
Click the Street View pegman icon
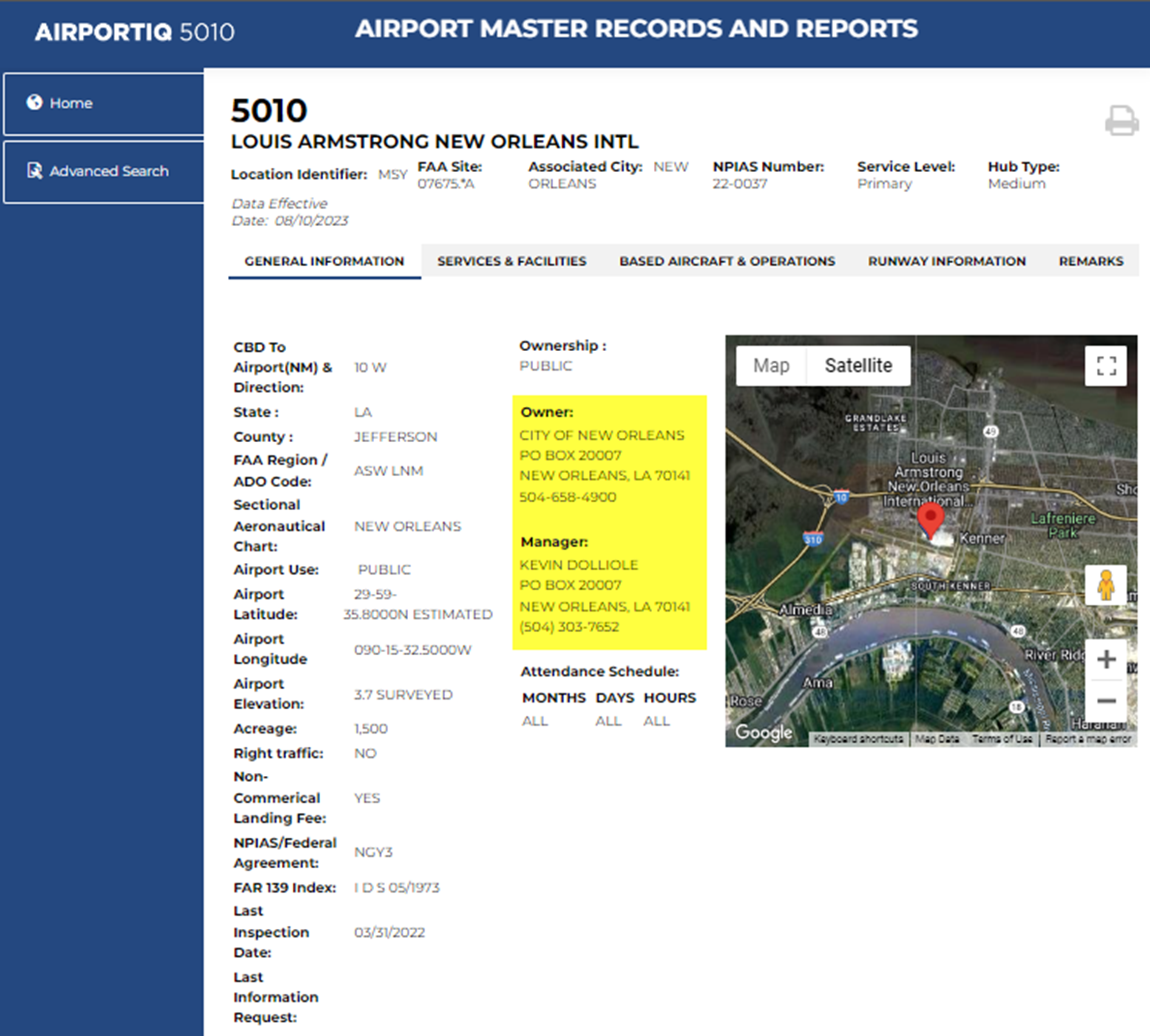(1106, 585)
